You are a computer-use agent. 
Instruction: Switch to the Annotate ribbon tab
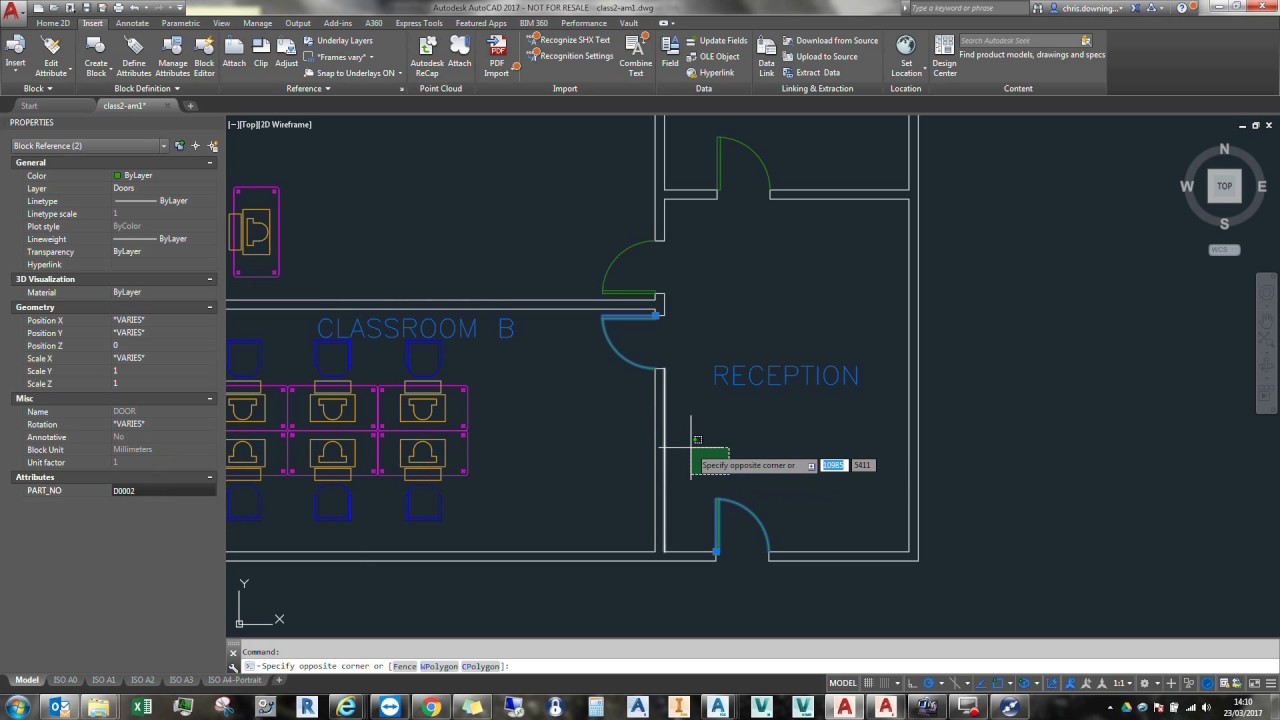tap(132, 23)
